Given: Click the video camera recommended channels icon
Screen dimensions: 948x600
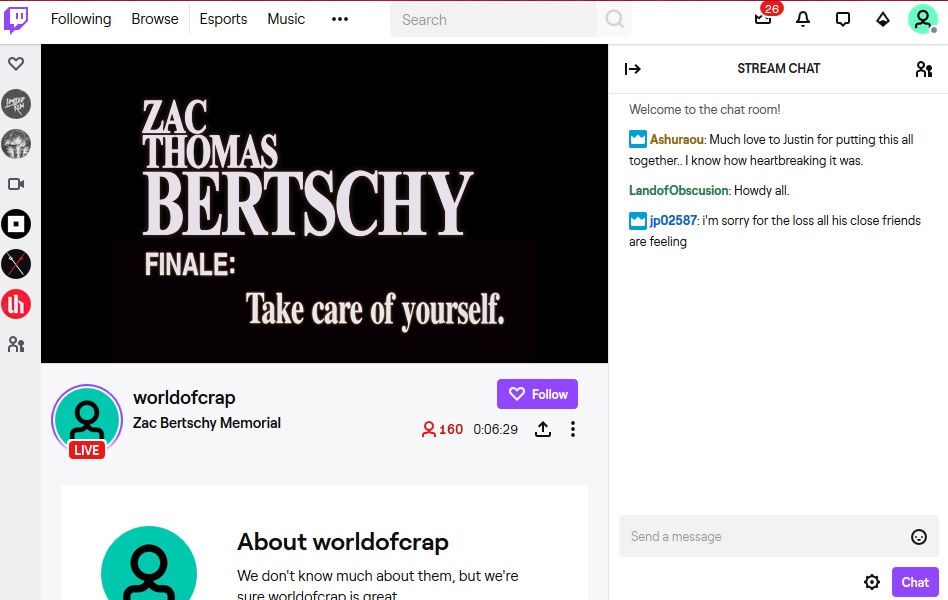Looking at the screenshot, I should pos(16,184).
